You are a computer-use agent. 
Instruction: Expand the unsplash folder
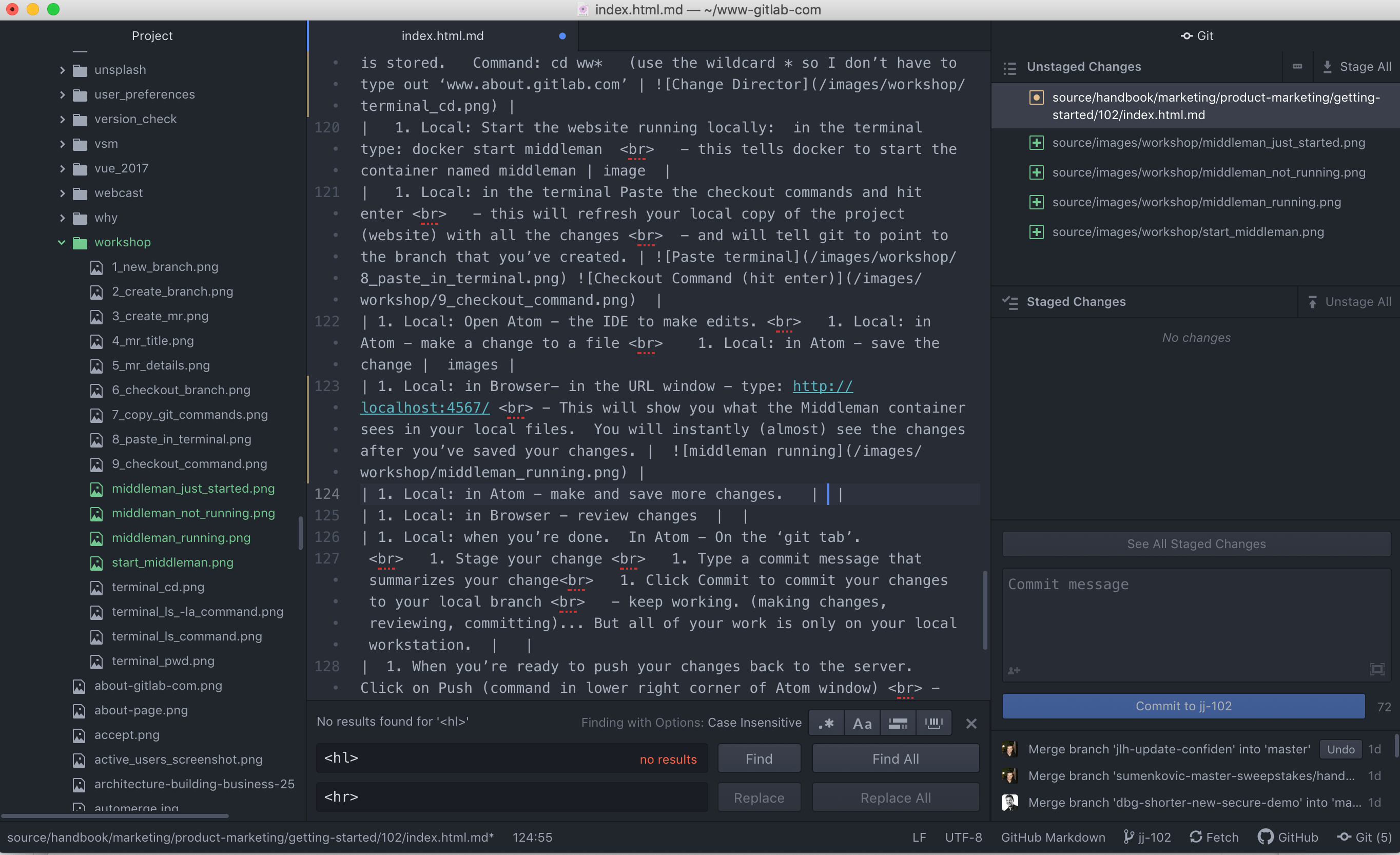coord(63,70)
